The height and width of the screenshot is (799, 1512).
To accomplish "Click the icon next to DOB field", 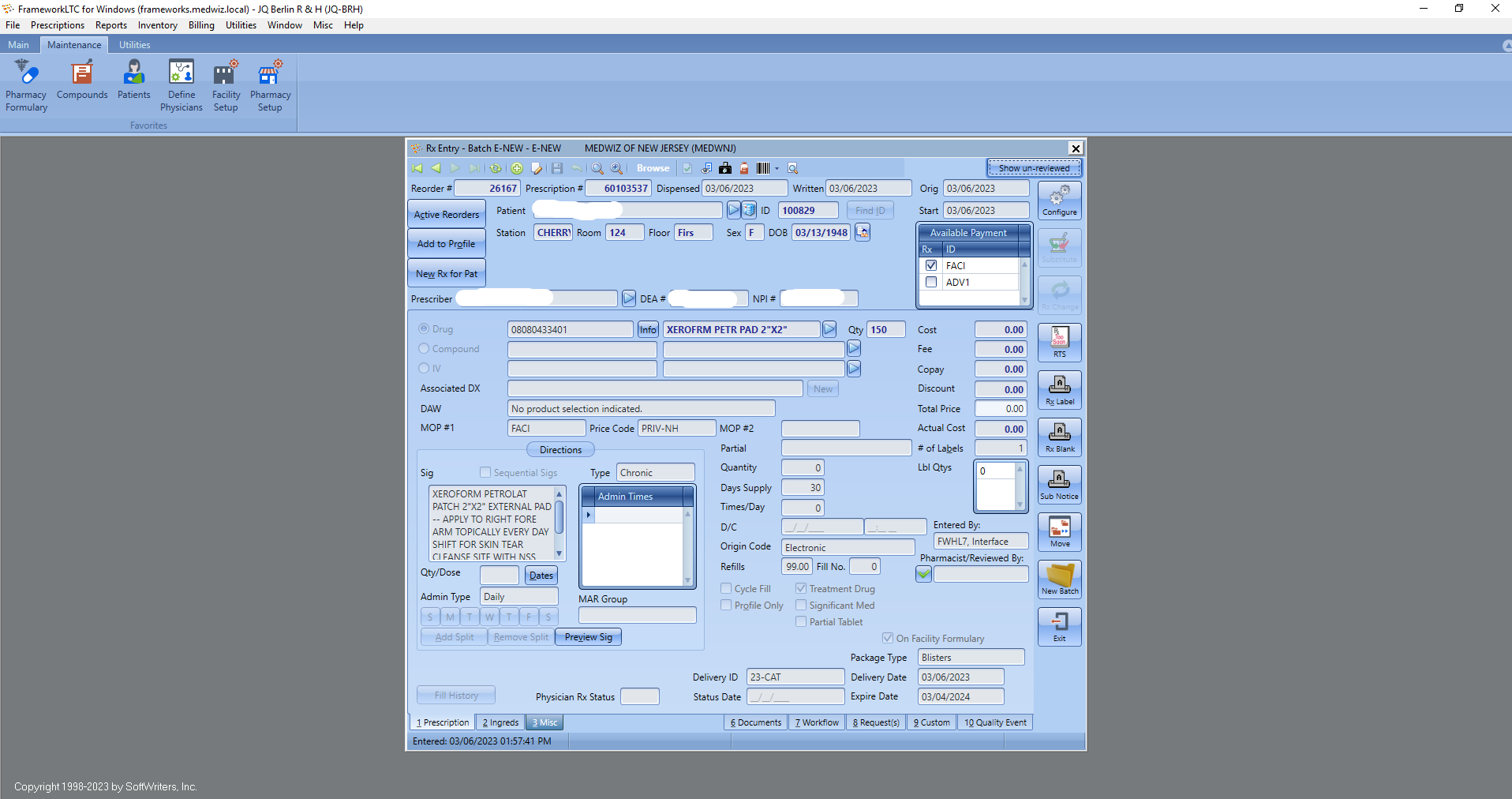I will pyautogui.click(x=863, y=232).
